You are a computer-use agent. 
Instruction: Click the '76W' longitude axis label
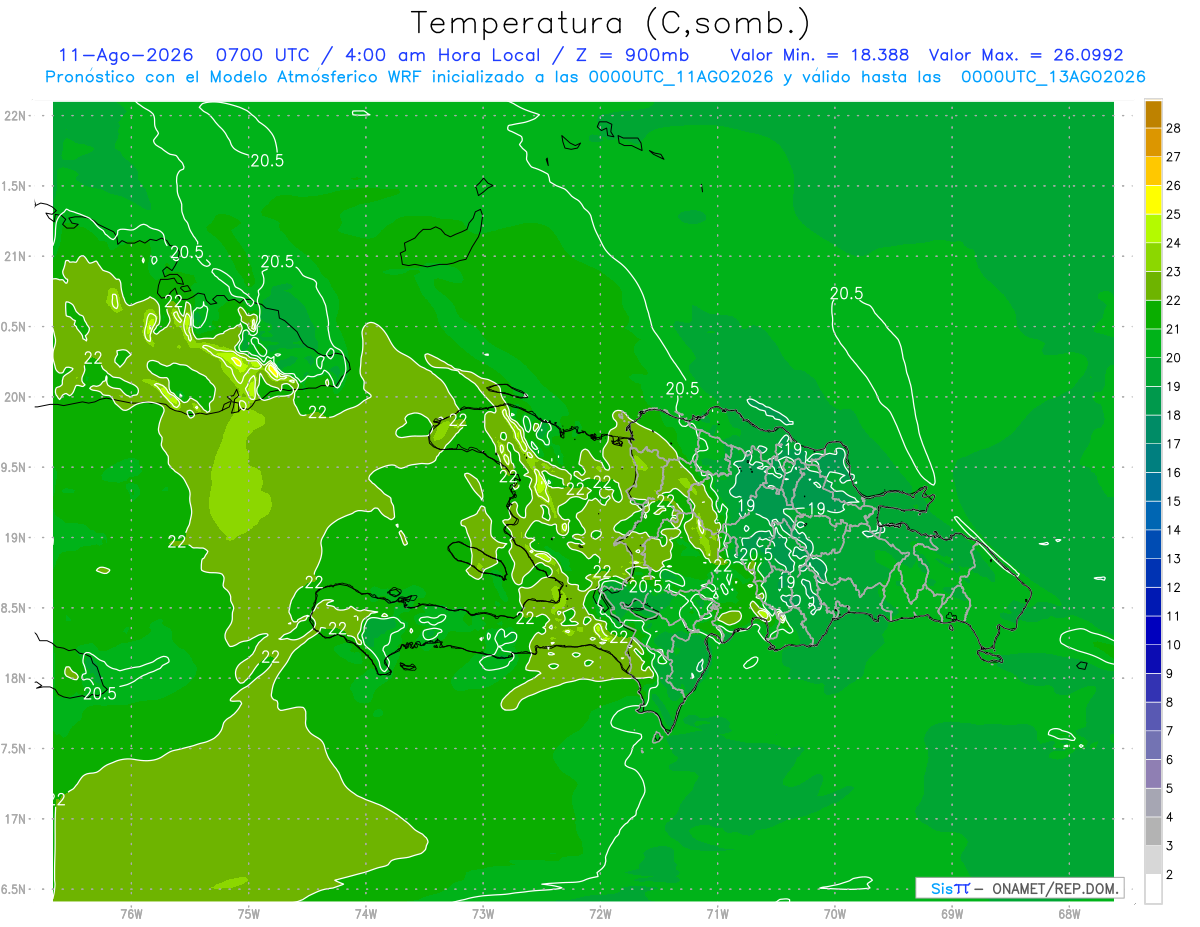point(131,914)
